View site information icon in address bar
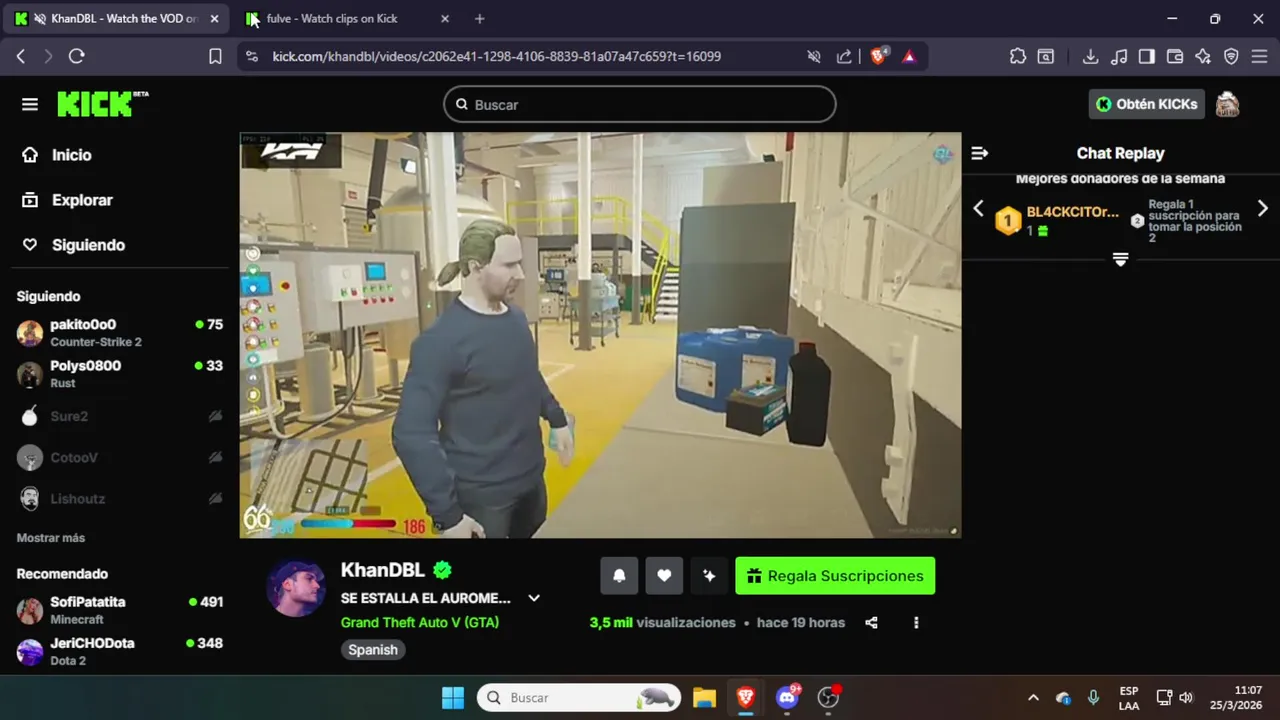Image resolution: width=1280 pixels, height=720 pixels. (251, 56)
